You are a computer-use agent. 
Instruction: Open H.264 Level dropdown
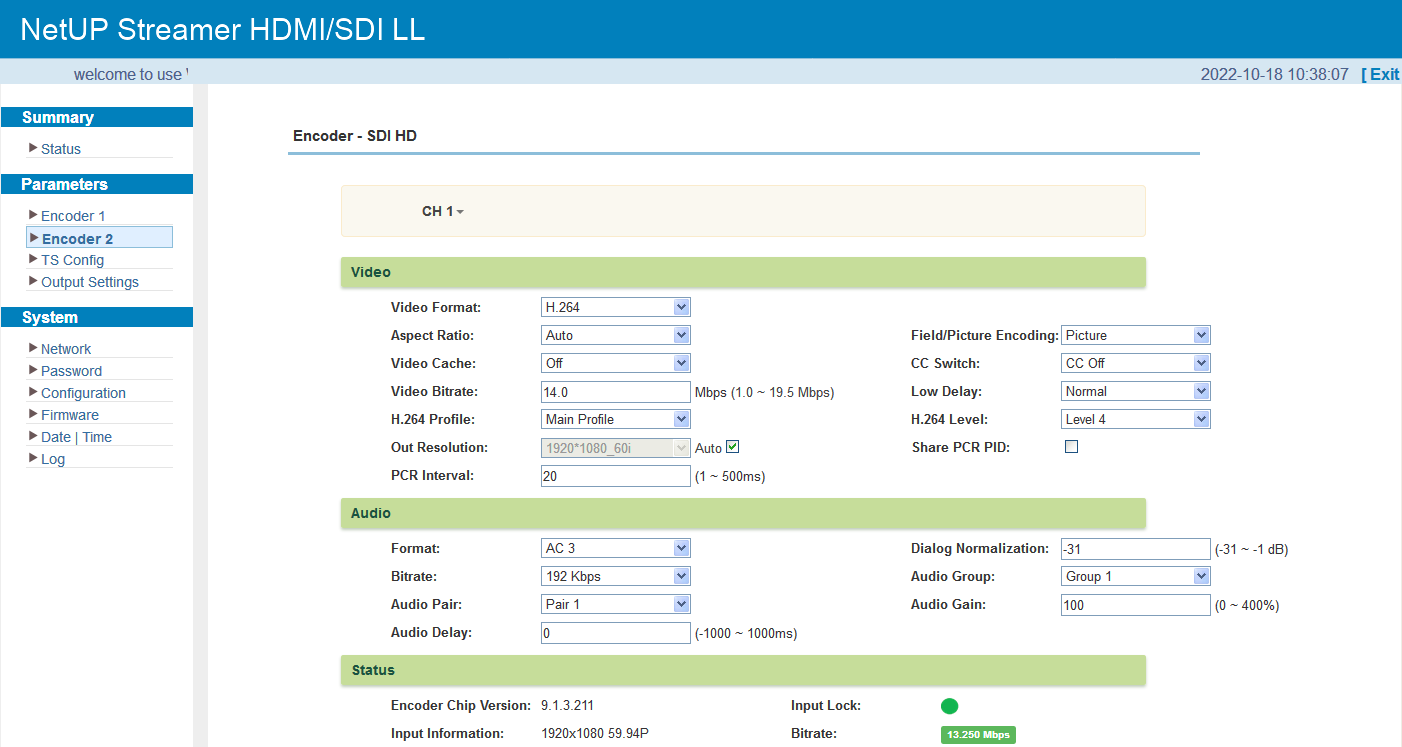1136,419
